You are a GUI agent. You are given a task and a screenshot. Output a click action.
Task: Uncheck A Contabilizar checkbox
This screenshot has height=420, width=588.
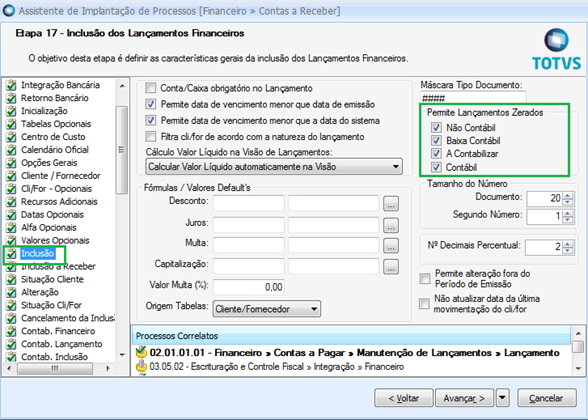[436, 154]
